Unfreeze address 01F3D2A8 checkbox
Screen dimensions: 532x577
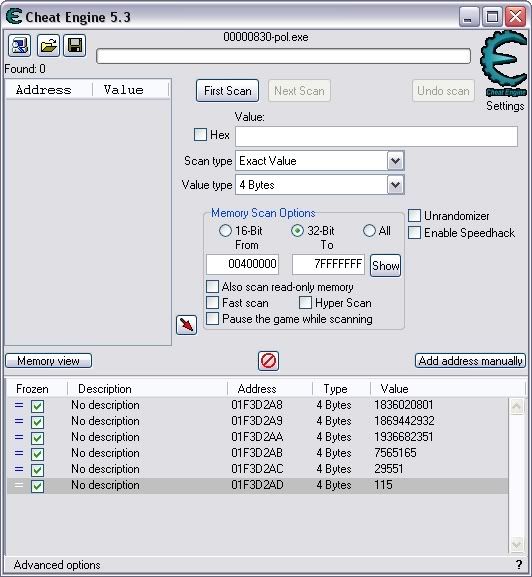(x=37, y=406)
